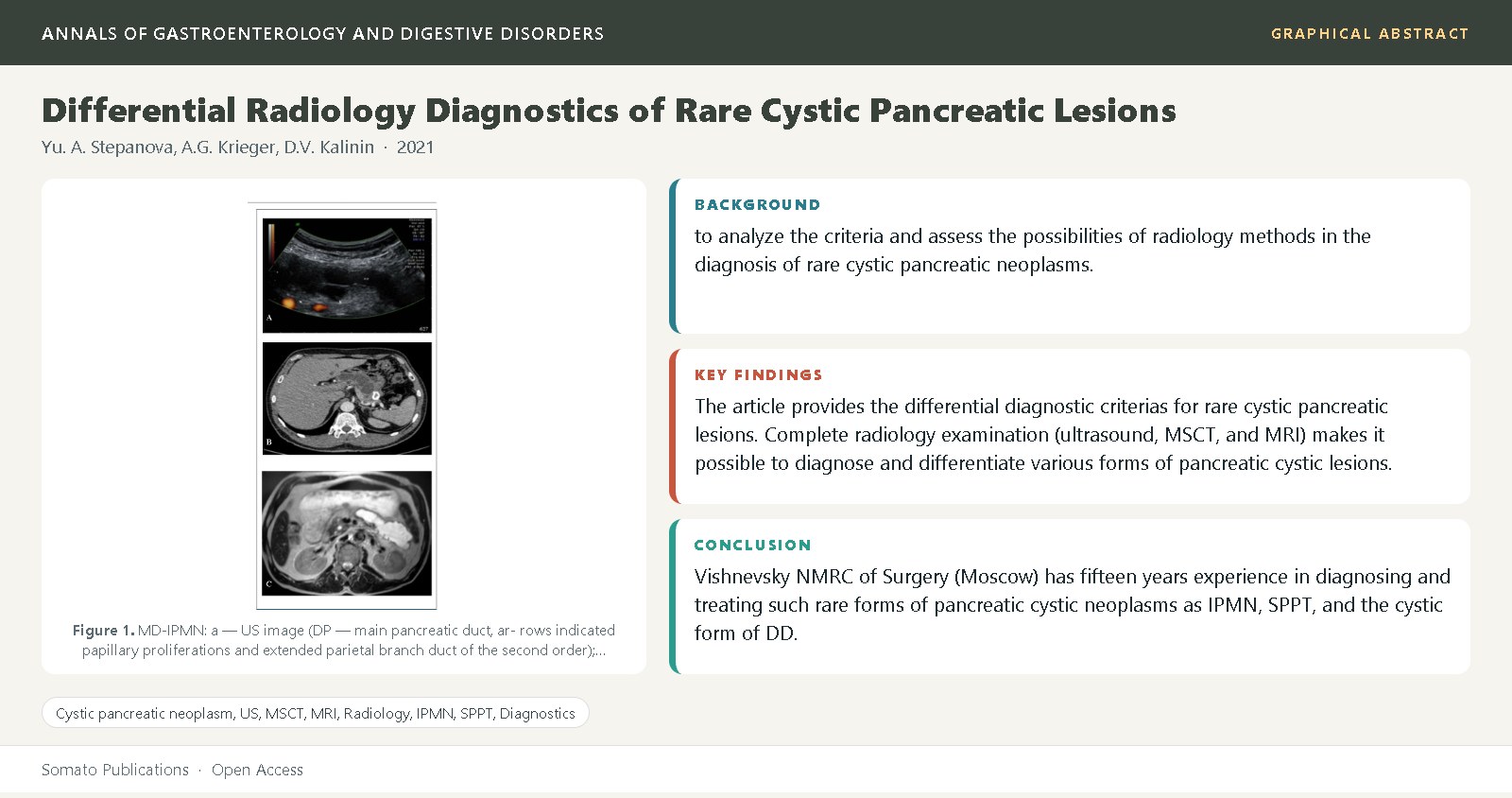Click the Conclusion paragraph text
Viewport: 1512px width, 798px height.
point(1072,605)
